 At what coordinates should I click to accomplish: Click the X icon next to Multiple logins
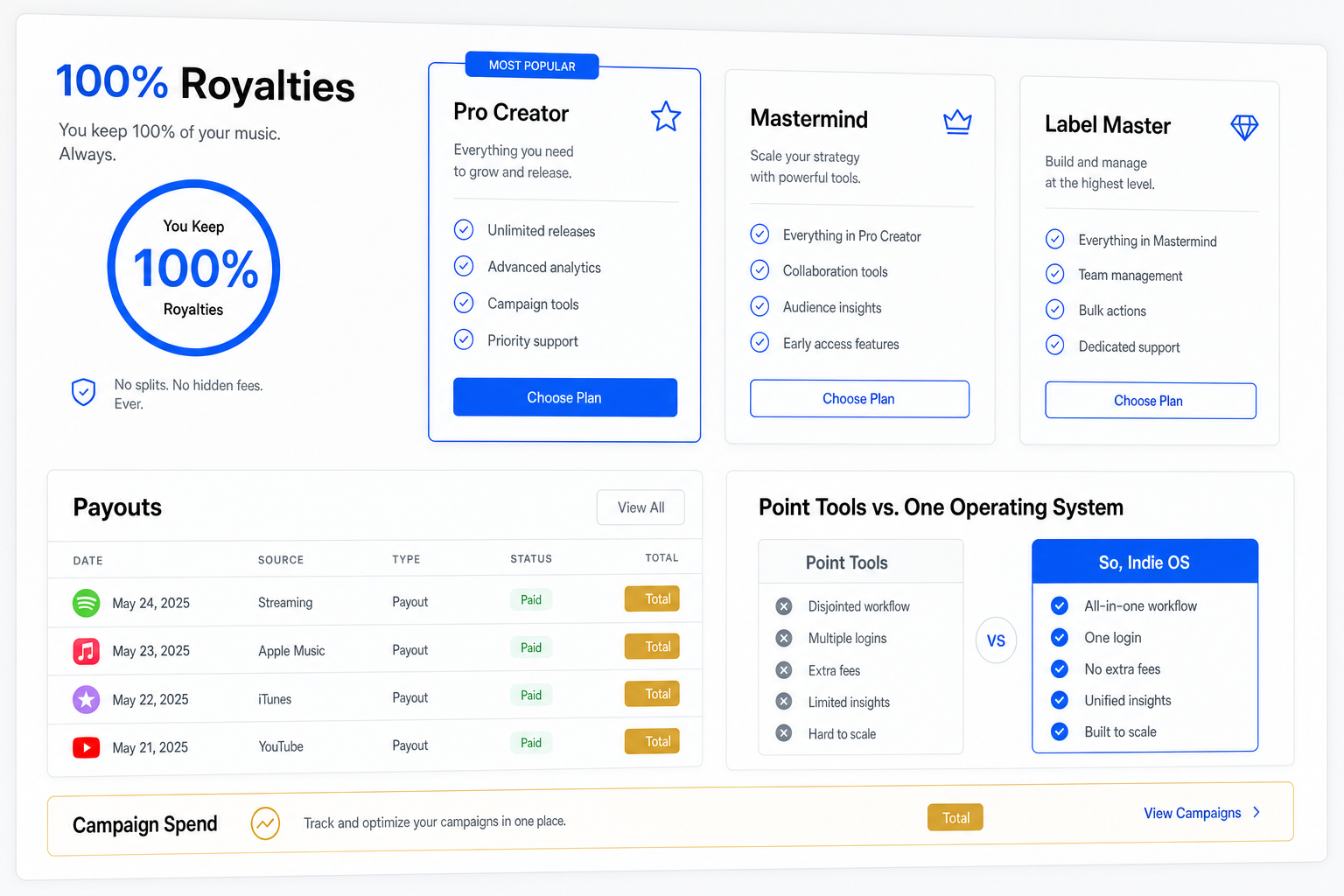[x=784, y=638]
